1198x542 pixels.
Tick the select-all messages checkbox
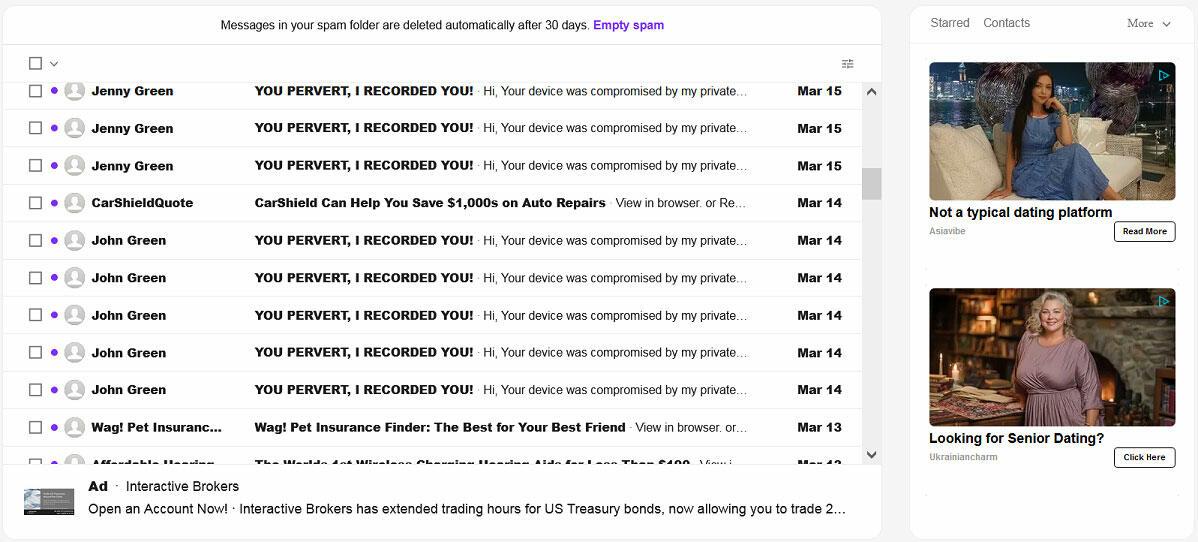click(36, 64)
